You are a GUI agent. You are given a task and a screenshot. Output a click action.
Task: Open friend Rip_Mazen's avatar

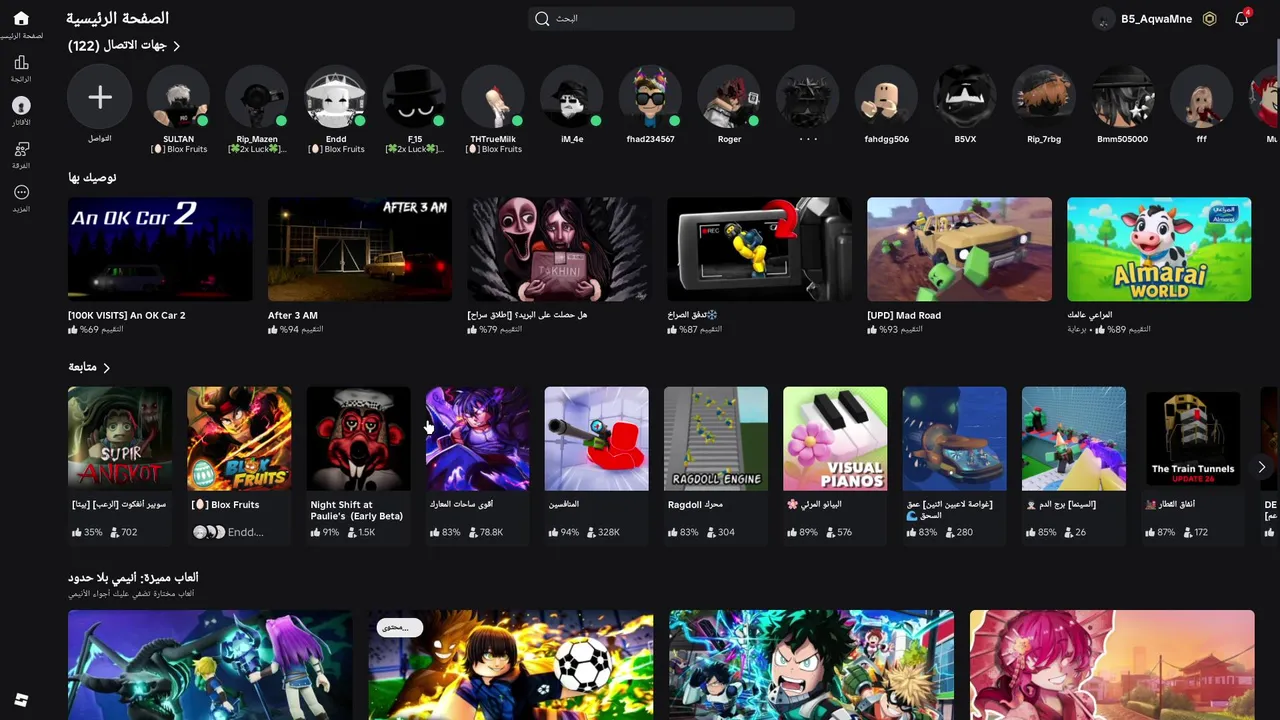coord(257,97)
